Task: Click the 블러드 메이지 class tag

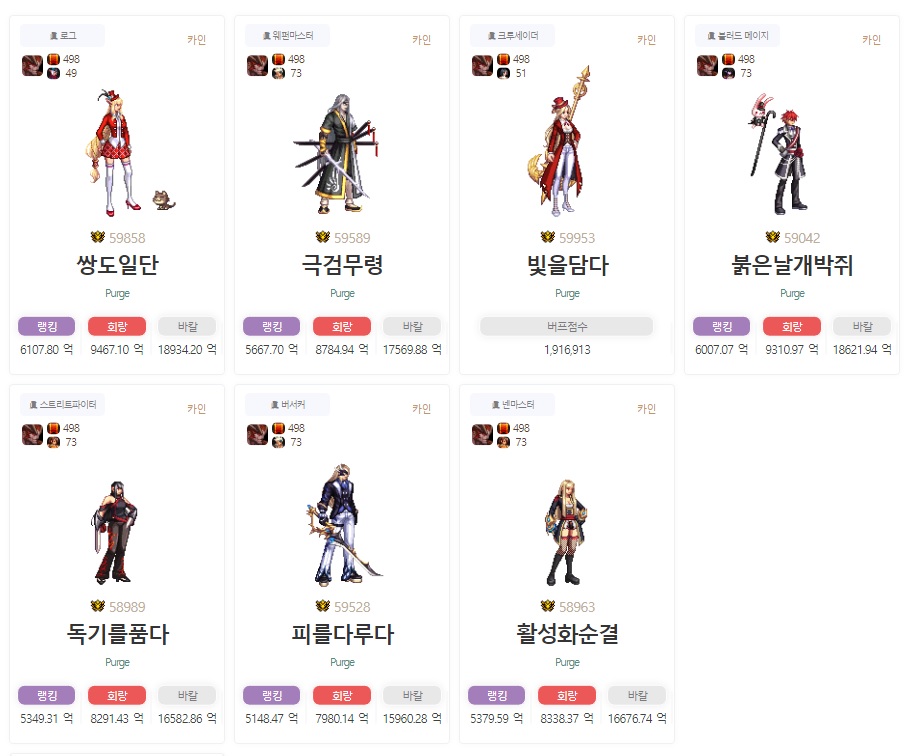Action: pyautogui.click(x=737, y=36)
